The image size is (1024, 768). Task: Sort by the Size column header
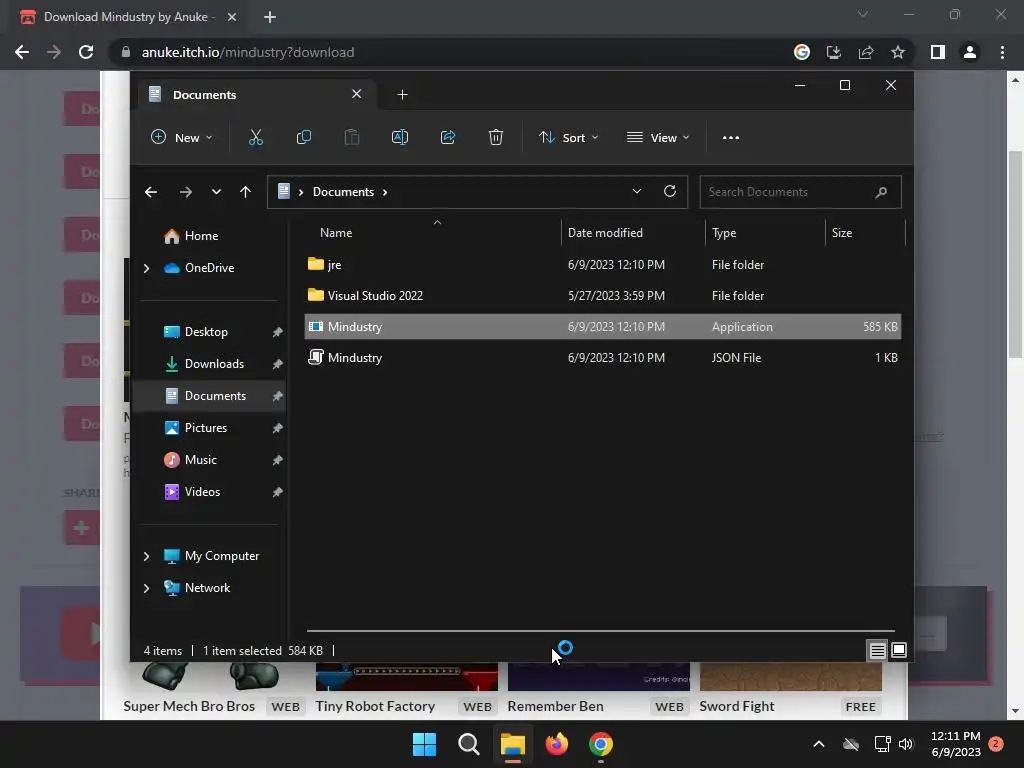click(x=842, y=232)
